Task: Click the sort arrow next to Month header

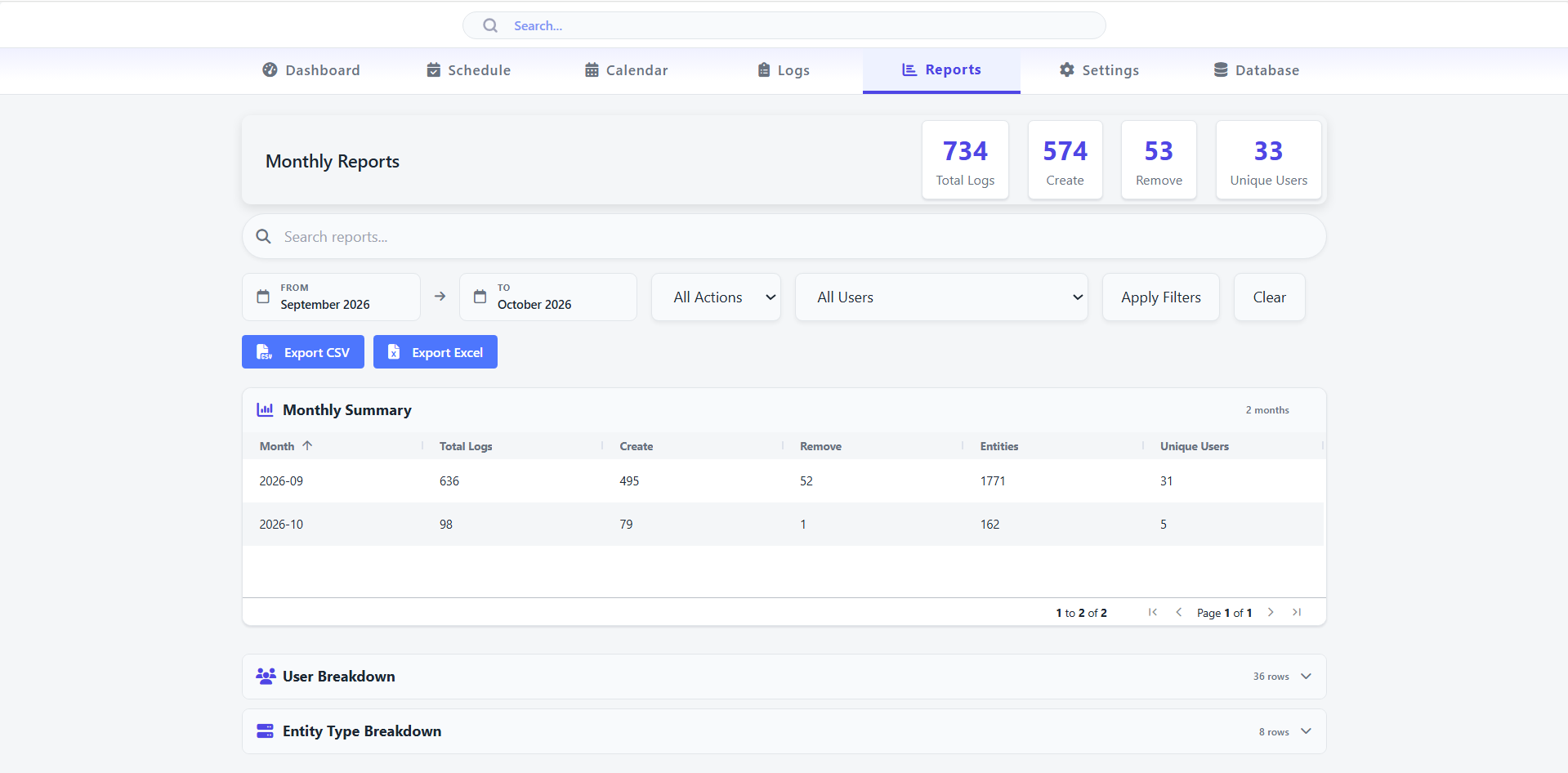Action: (307, 445)
